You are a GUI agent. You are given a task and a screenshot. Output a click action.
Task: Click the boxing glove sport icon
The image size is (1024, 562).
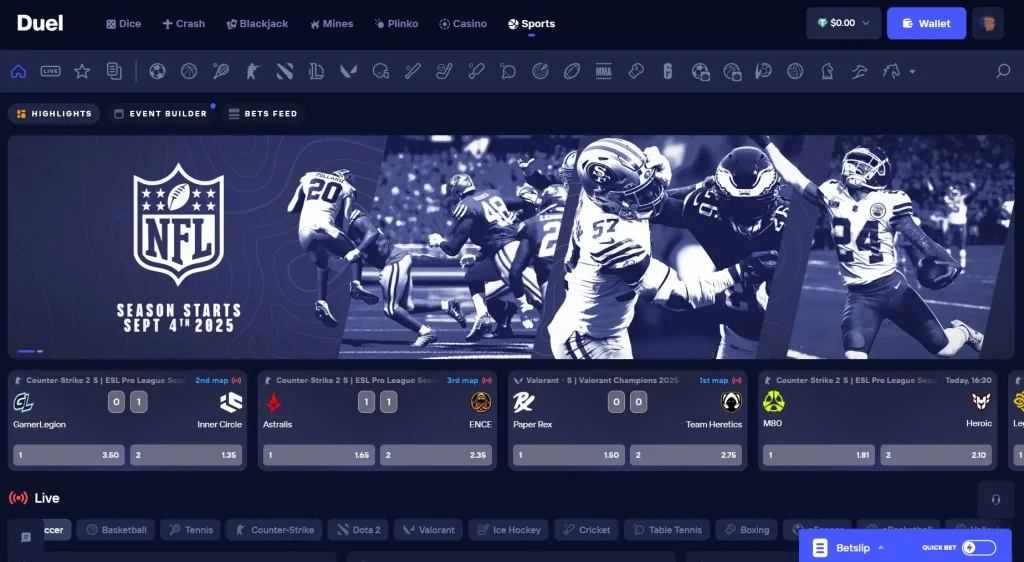635,71
